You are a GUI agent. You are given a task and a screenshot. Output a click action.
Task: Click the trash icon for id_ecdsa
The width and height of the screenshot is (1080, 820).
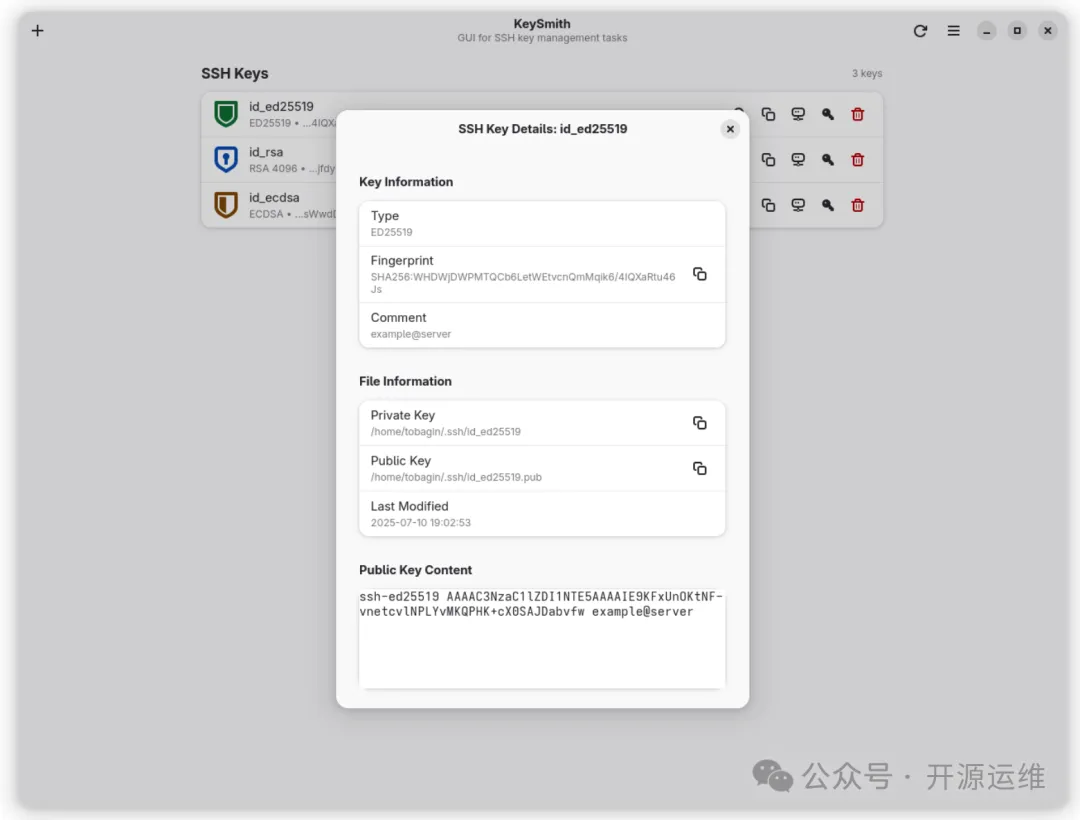coord(857,205)
